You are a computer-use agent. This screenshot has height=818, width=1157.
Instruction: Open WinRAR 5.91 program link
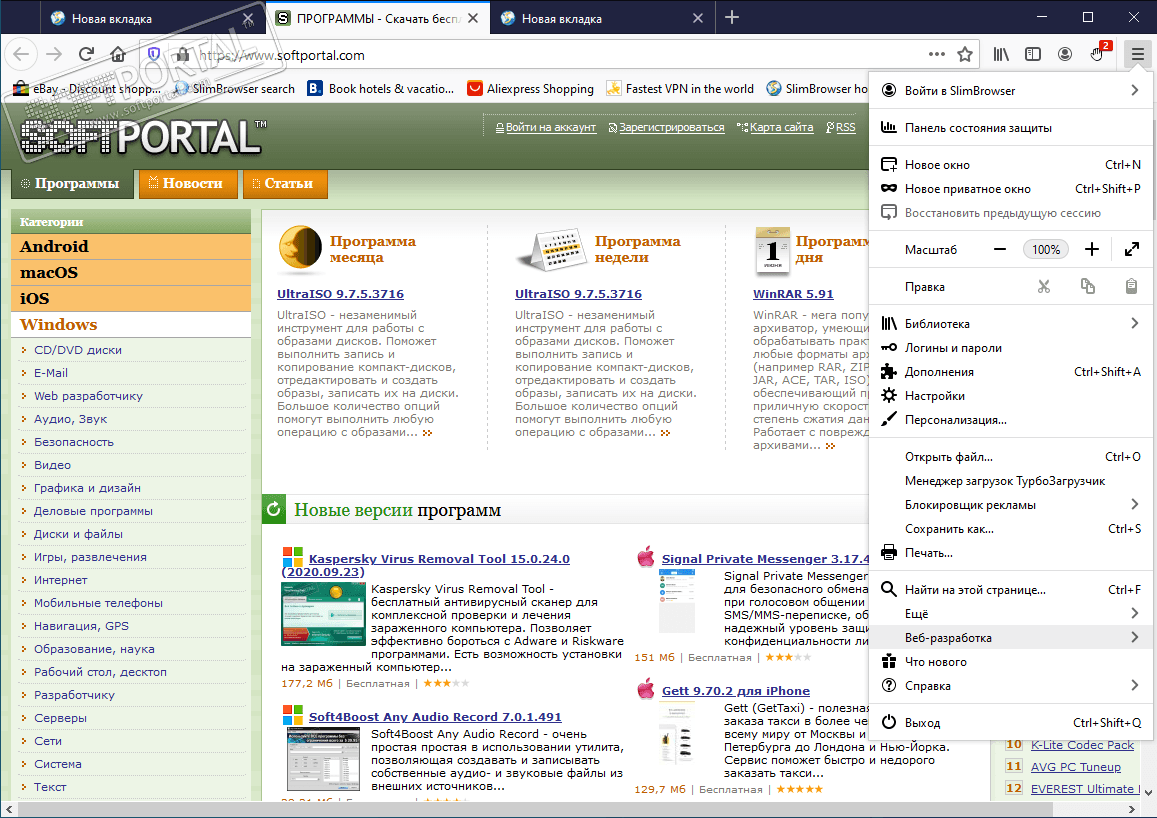pyautogui.click(x=793, y=294)
